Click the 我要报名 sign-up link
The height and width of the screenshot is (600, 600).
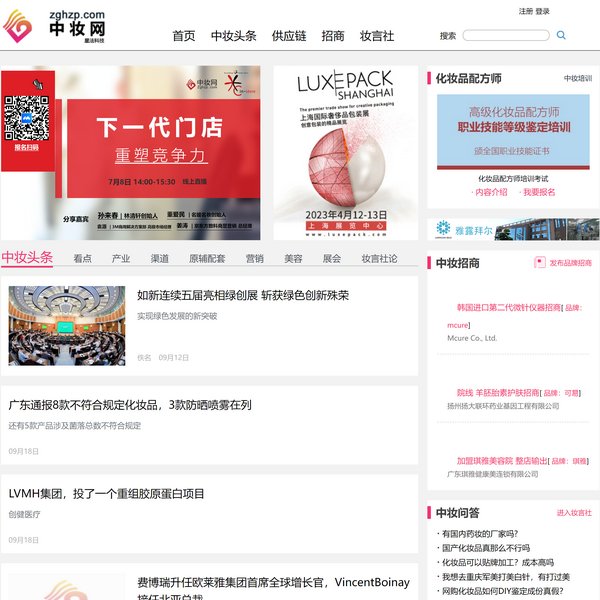point(539,192)
